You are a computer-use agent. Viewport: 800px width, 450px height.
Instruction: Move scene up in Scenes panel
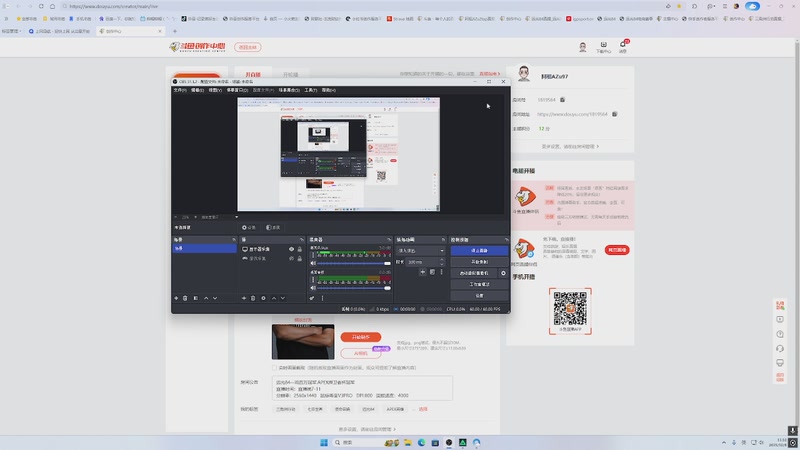pyautogui.click(x=206, y=298)
